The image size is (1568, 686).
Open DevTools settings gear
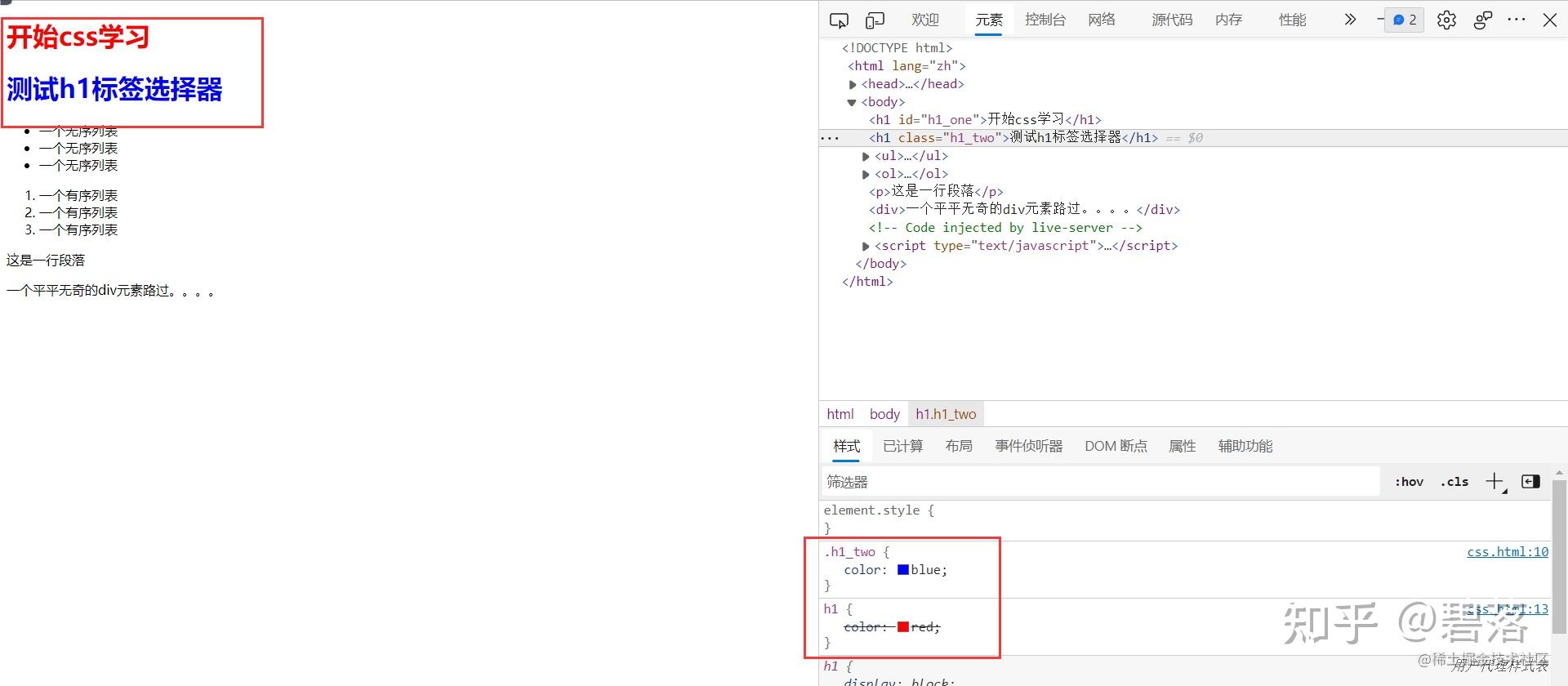tap(1446, 20)
